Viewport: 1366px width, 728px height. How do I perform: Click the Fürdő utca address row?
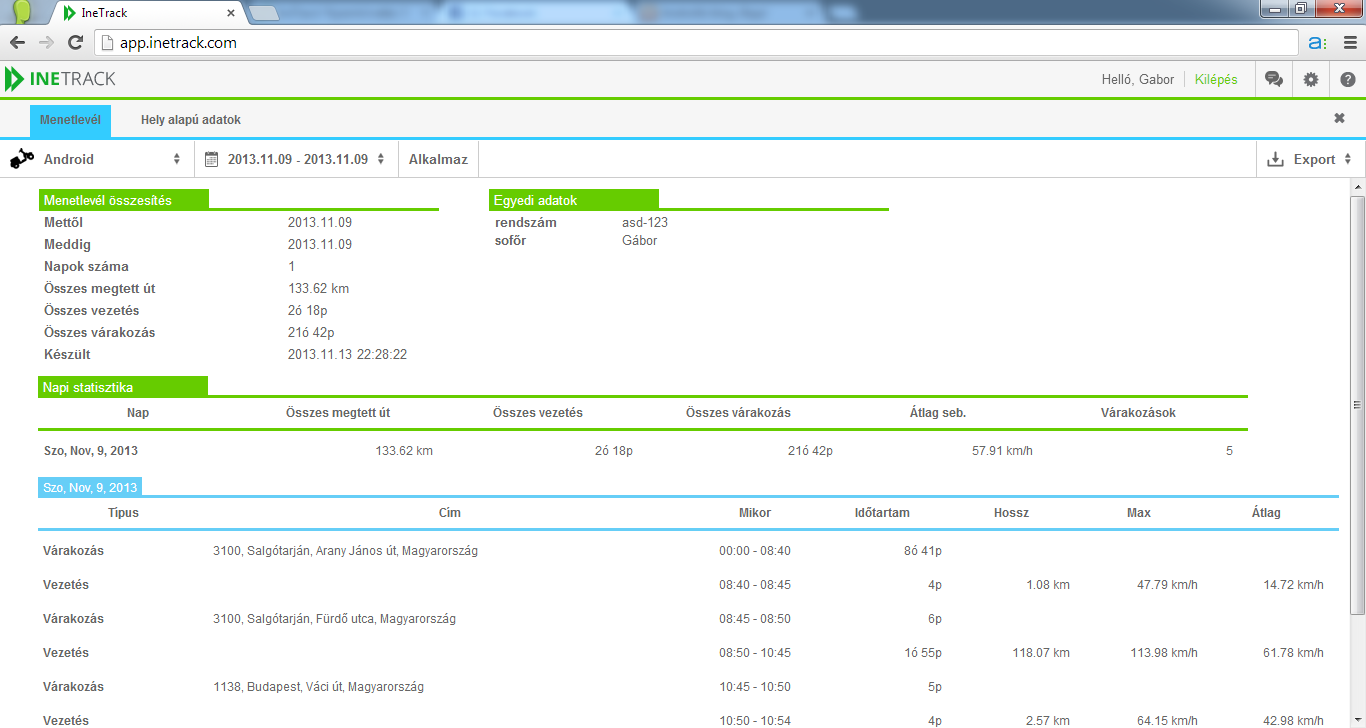click(334, 619)
